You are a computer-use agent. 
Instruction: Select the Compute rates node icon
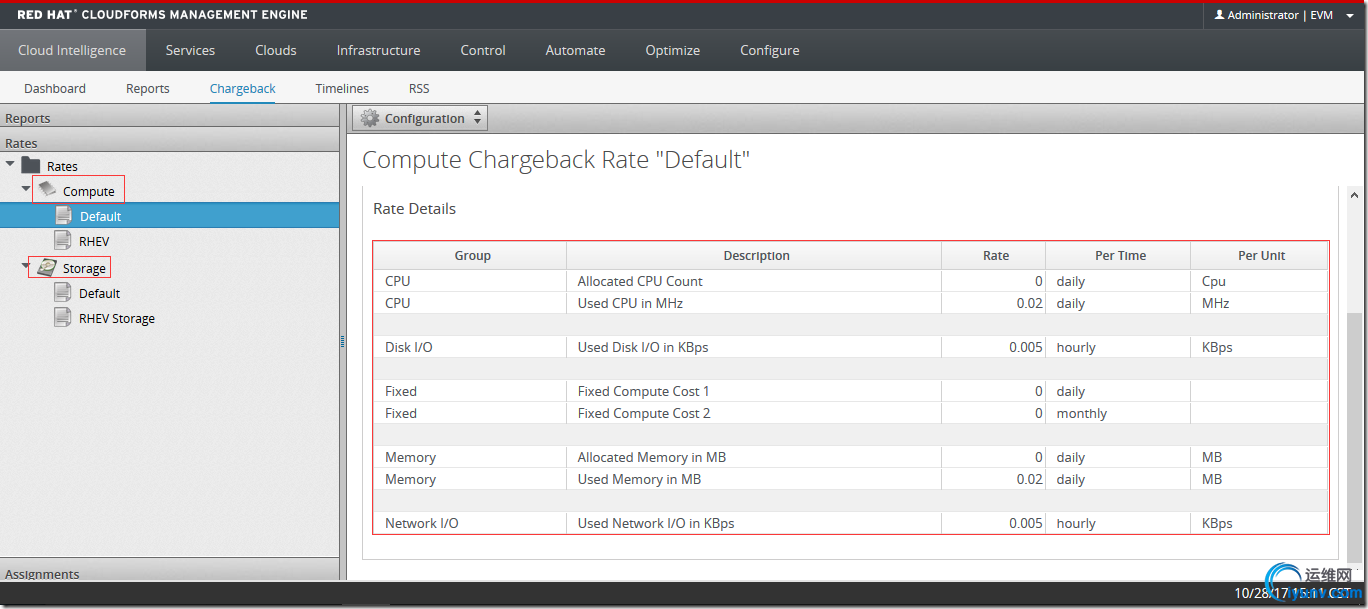48,189
